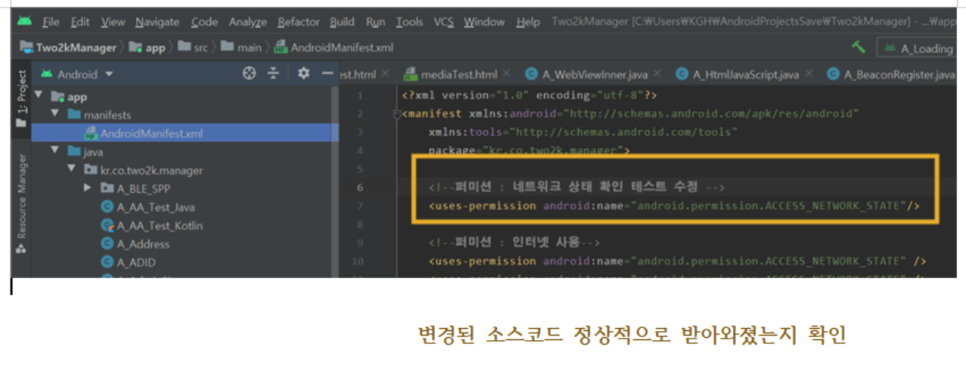Screen dimensions: 966x365
Task: Open the Project panel gear settings
Action: pyautogui.click(x=303, y=74)
